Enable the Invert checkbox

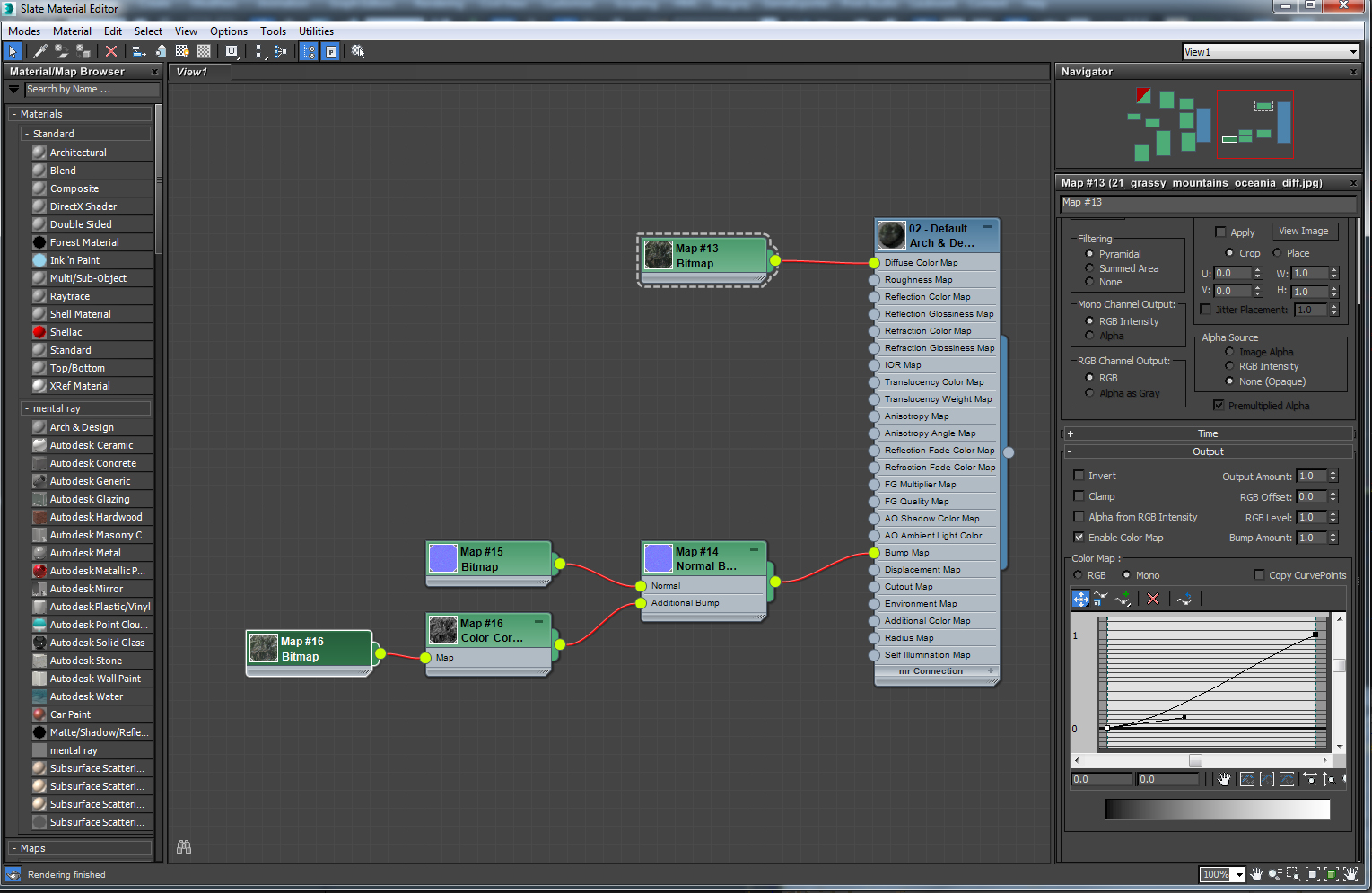point(1079,476)
